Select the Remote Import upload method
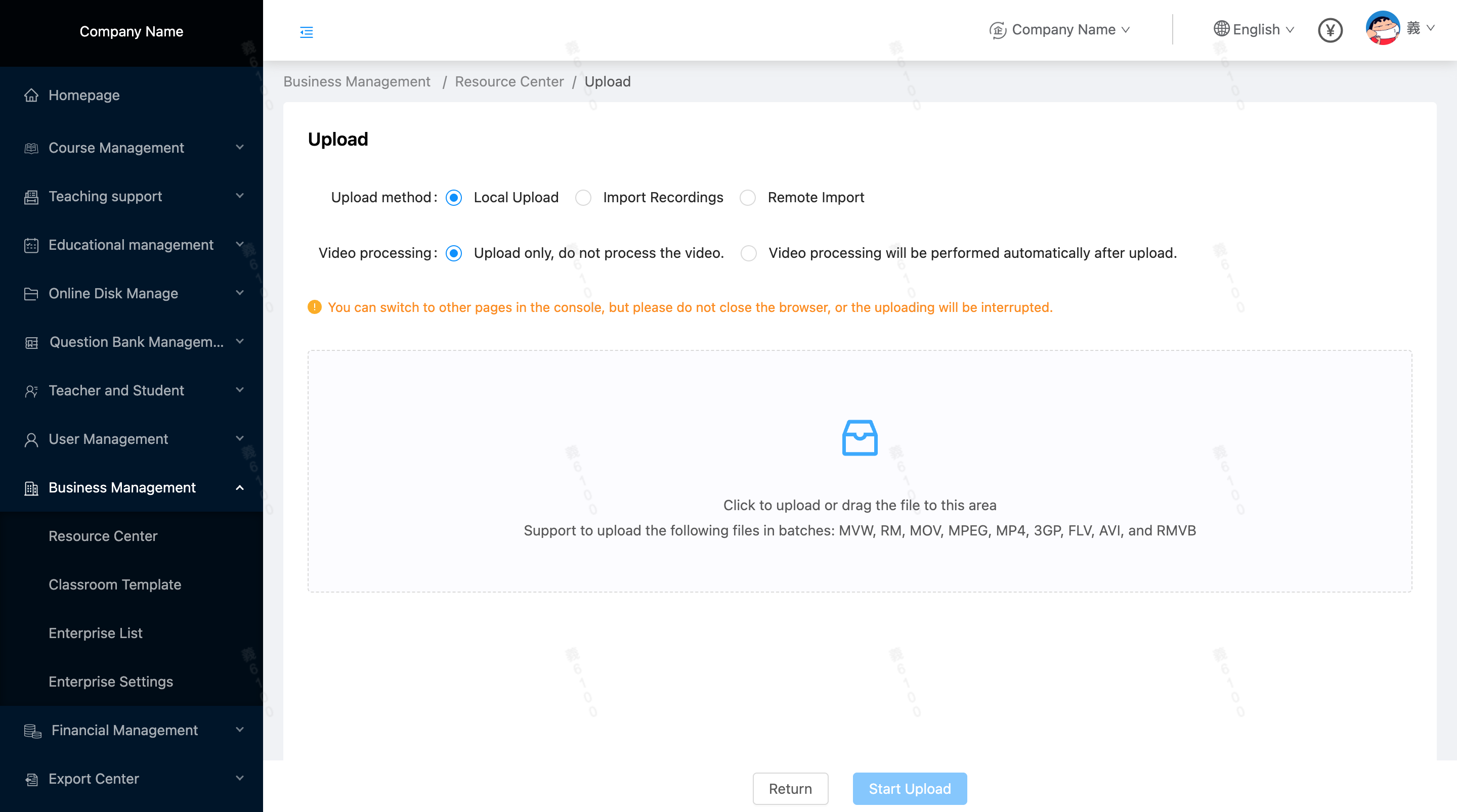1457x812 pixels. (x=748, y=197)
